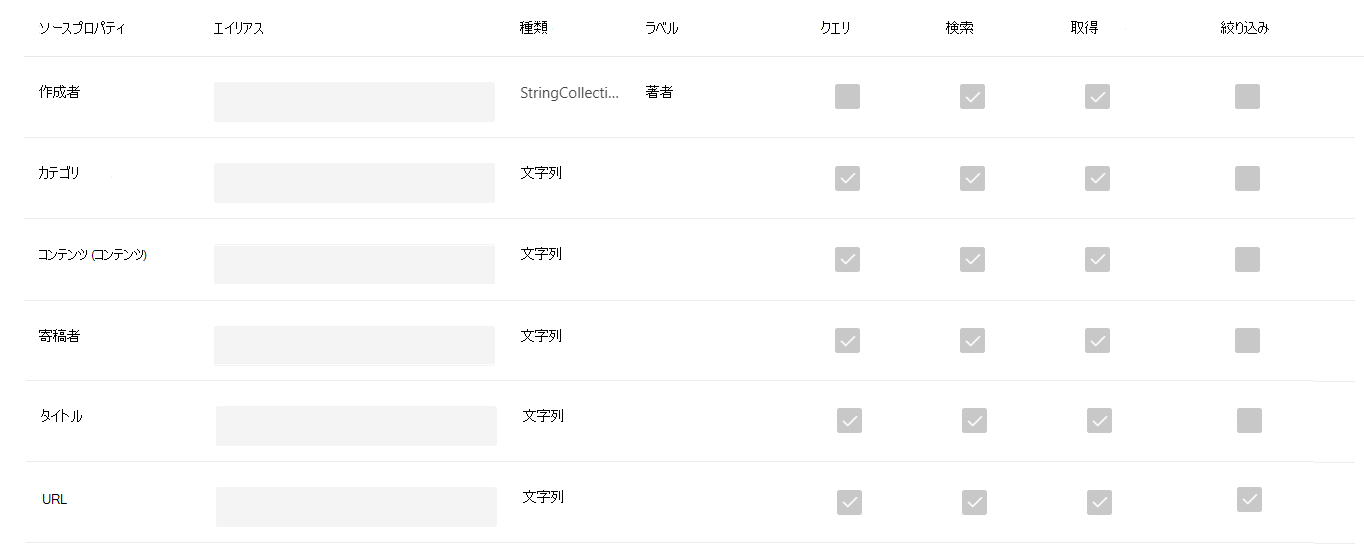This screenshot has height=555, width=1364.
Task: Enable 絞り込み checkbox for タイトル row
Action: (x=1249, y=421)
